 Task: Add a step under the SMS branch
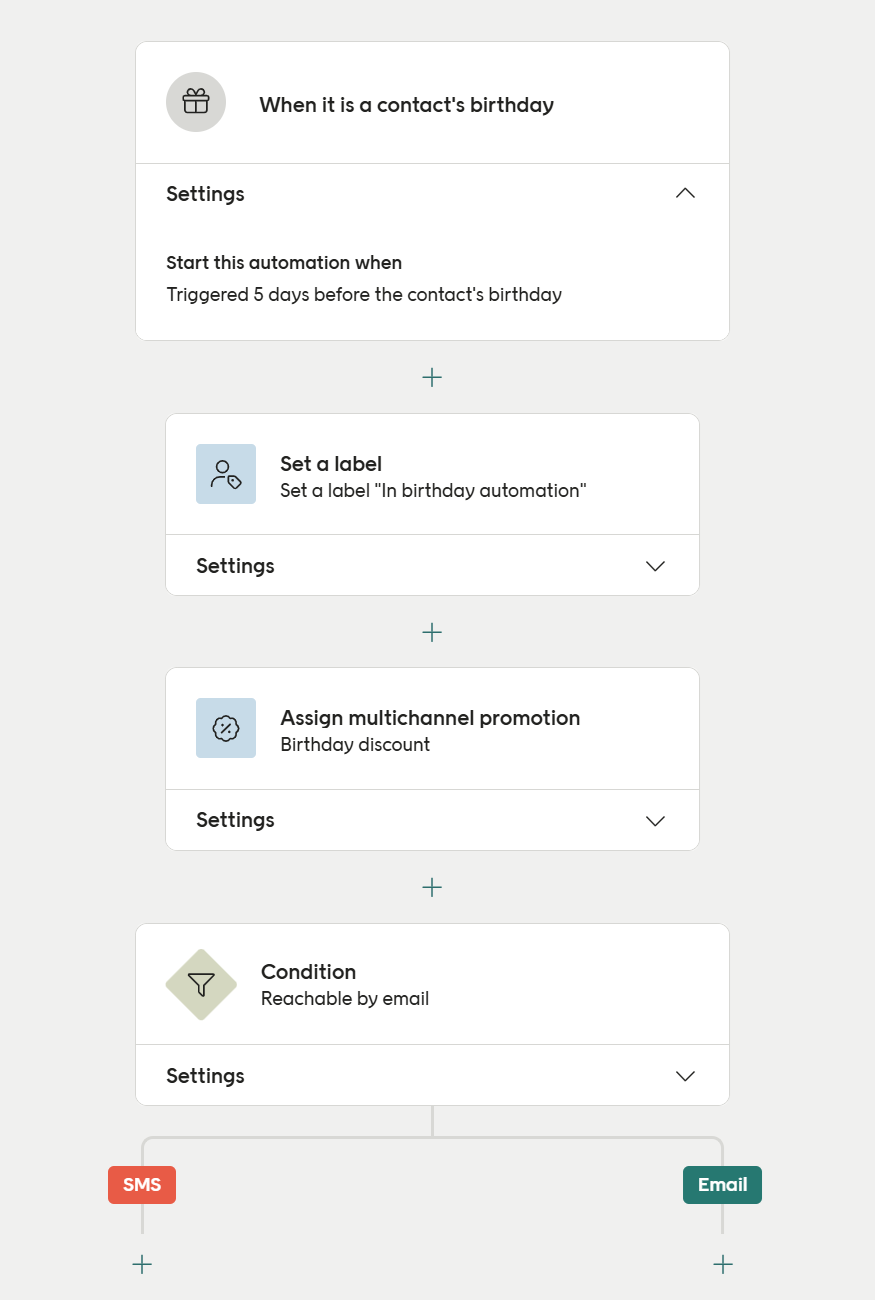click(141, 1263)
